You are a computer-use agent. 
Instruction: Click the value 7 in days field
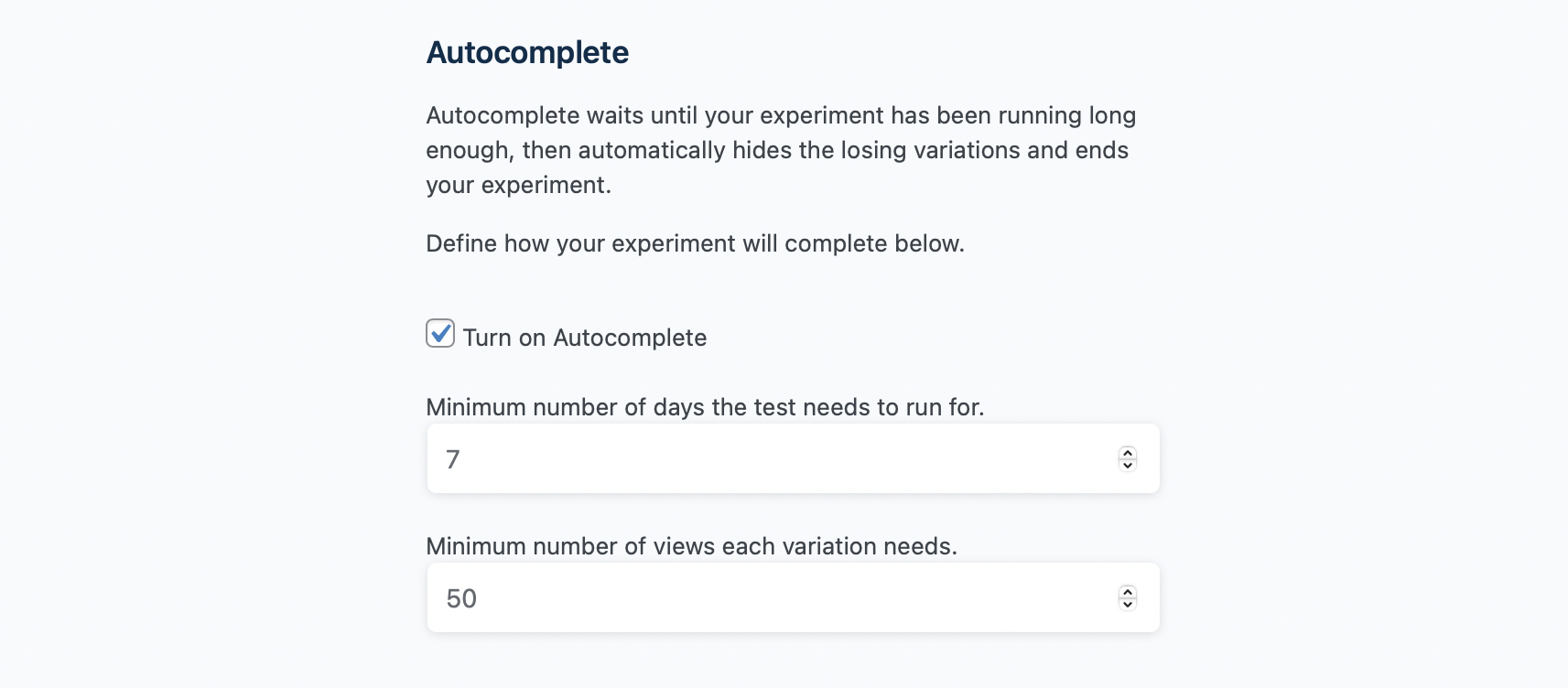coord(453,459)
